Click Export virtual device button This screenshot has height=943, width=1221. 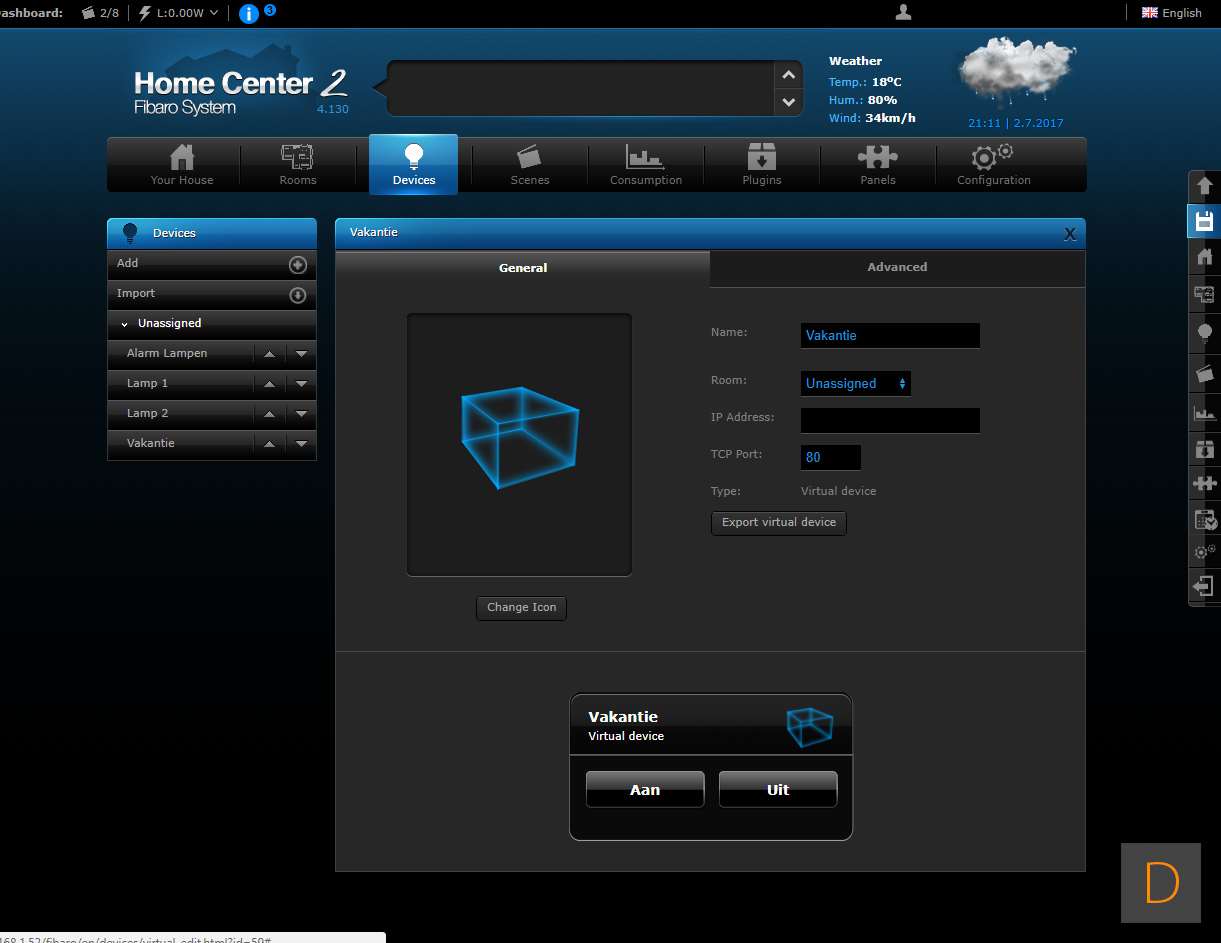coord(778,522)
